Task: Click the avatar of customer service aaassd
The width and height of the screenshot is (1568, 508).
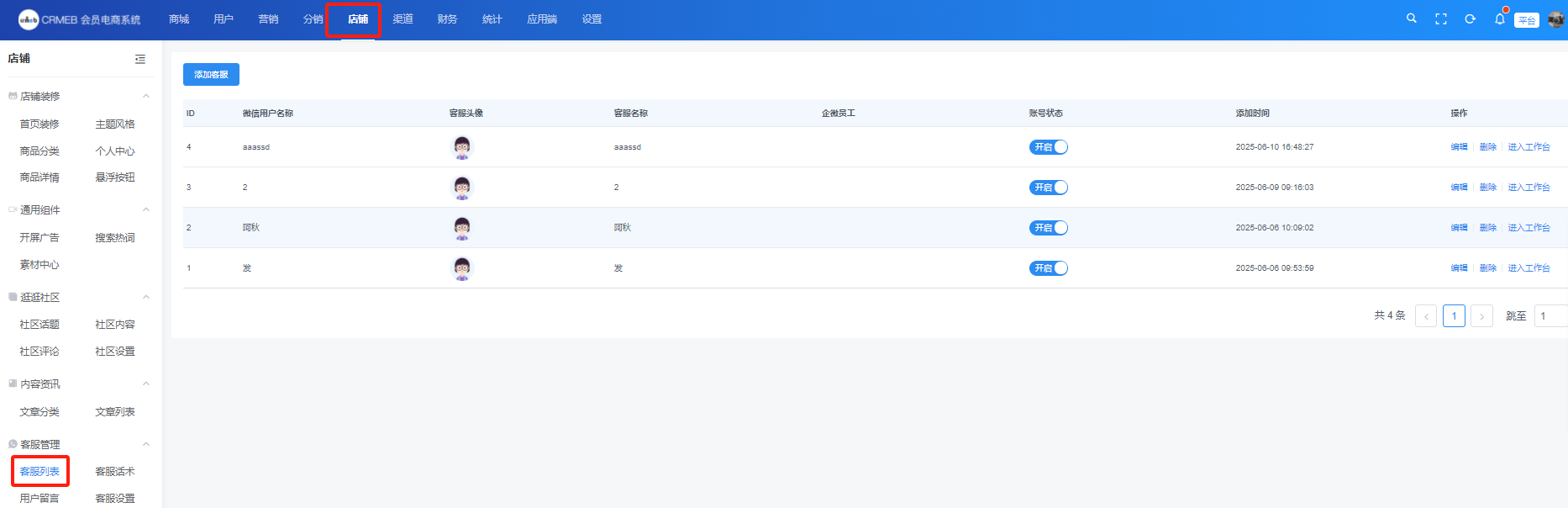Action: 462,147
